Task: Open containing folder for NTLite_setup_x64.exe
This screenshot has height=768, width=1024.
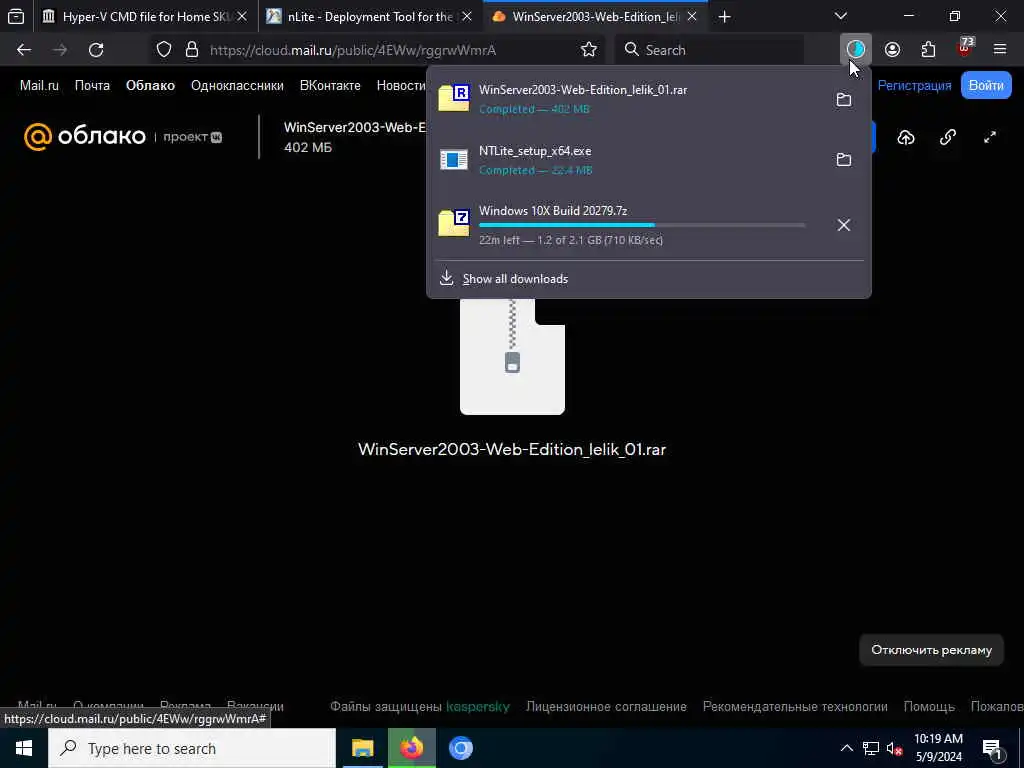Action: 844,159
